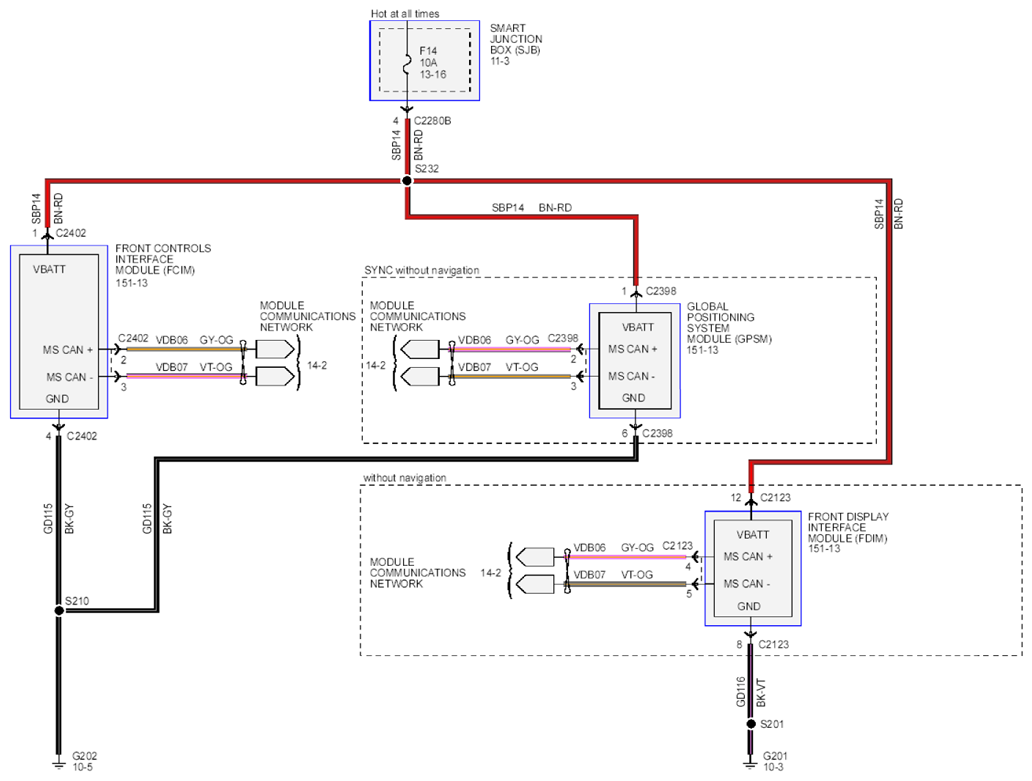Viewport: 1032px width, 781px height.
Task: Click the SBP14 BN-RD label on the horizontal wire
Action: pos(532,207)
